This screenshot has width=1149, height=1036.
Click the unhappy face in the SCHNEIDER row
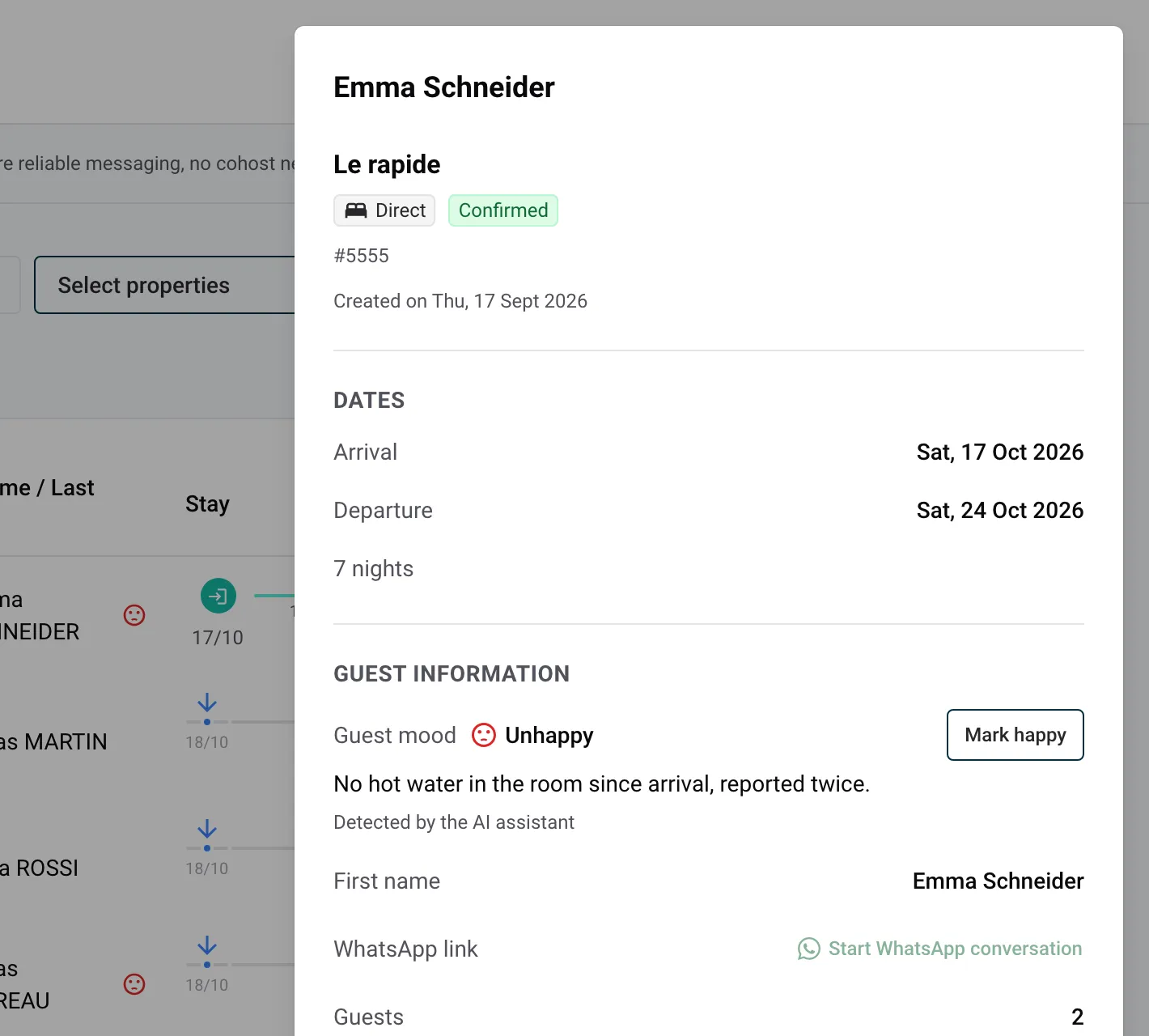tap(134, 615)
